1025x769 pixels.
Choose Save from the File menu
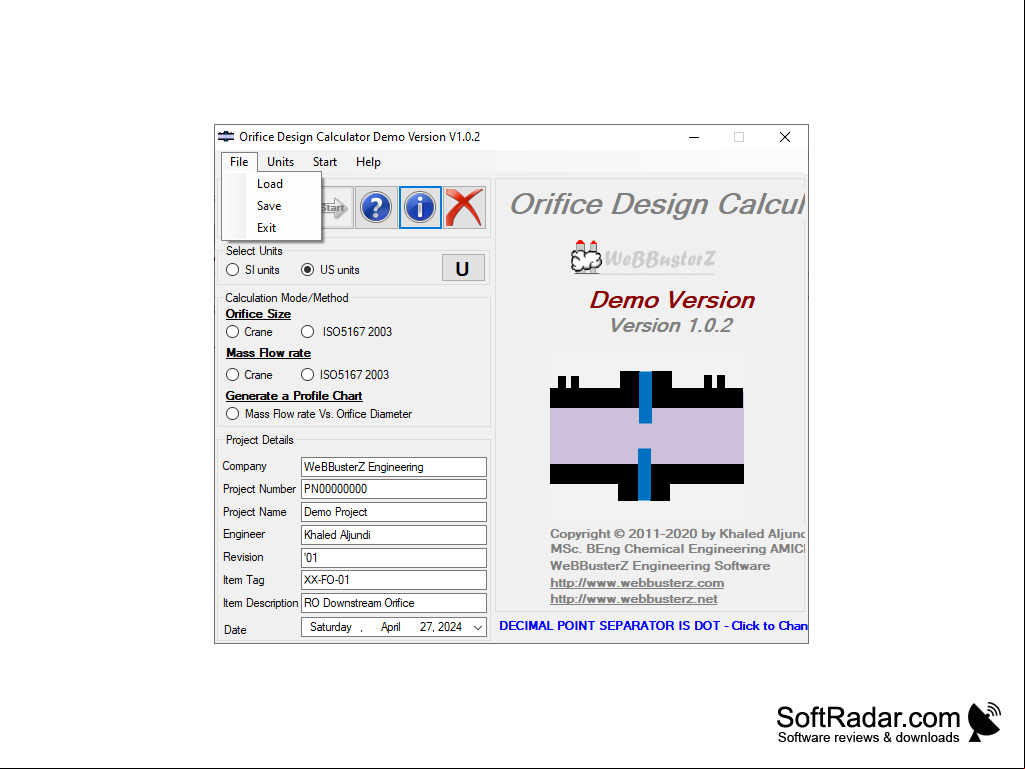coord(271,206)
